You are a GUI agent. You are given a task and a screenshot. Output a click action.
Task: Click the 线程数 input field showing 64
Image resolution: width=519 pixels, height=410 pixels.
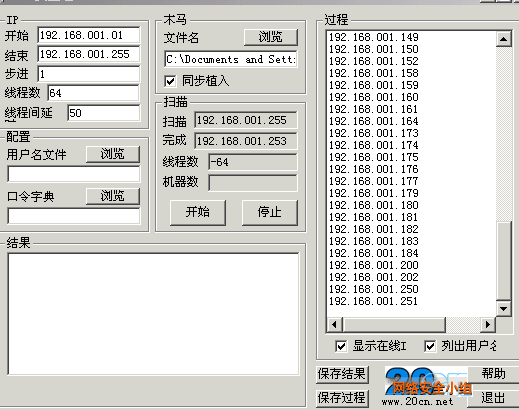click(93, 93)
